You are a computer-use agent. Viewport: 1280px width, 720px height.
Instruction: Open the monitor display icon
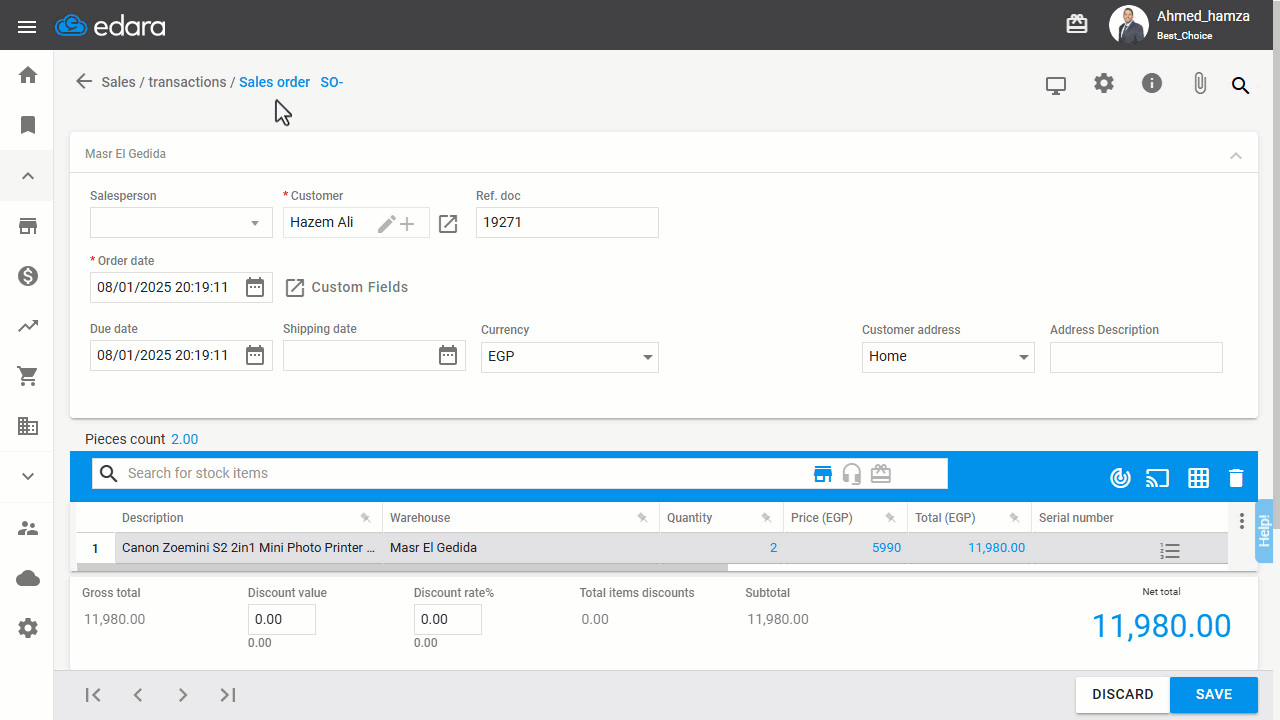coord(1056,85)
